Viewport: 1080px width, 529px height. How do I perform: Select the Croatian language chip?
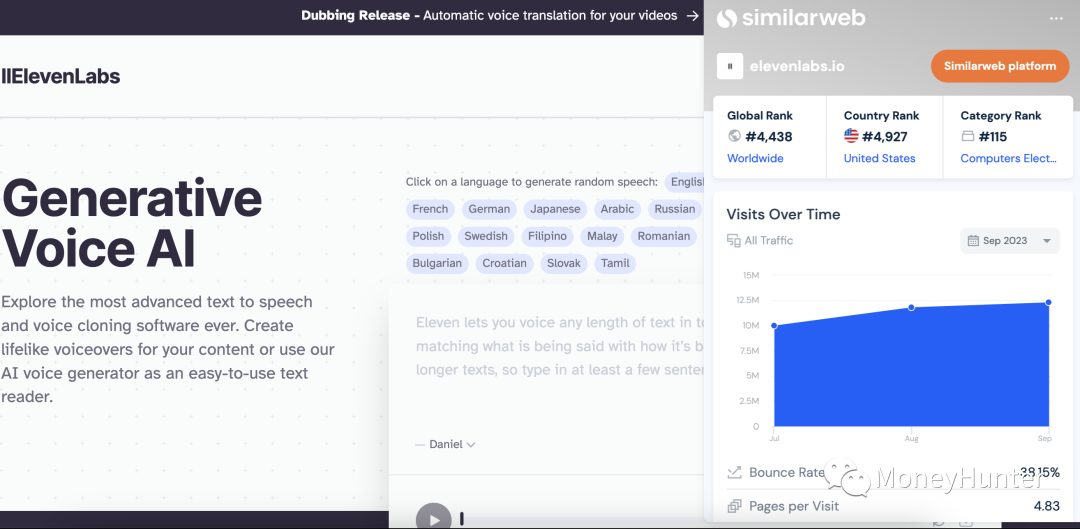point(504,263)
